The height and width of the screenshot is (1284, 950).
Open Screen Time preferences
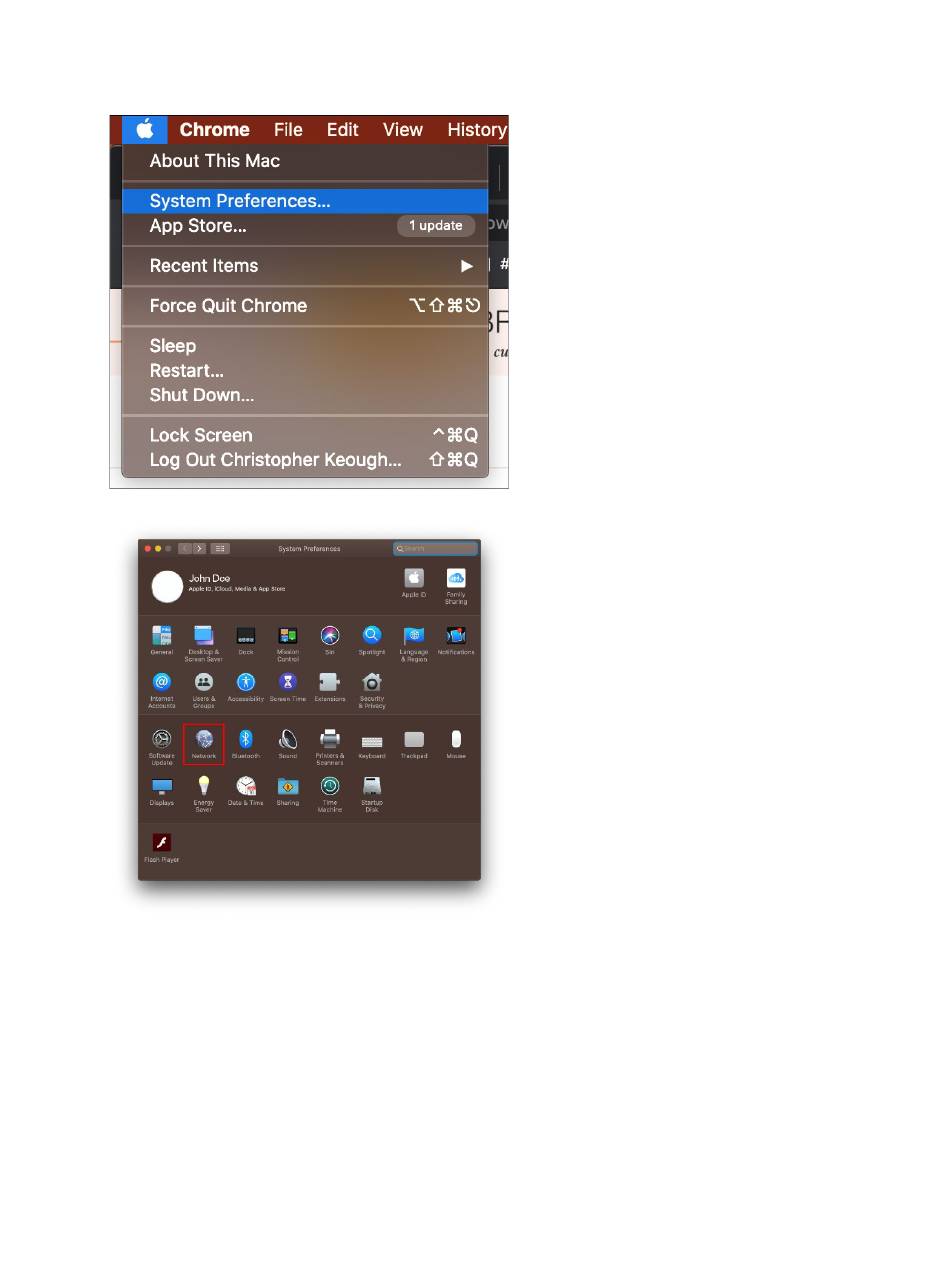(288, 687)
